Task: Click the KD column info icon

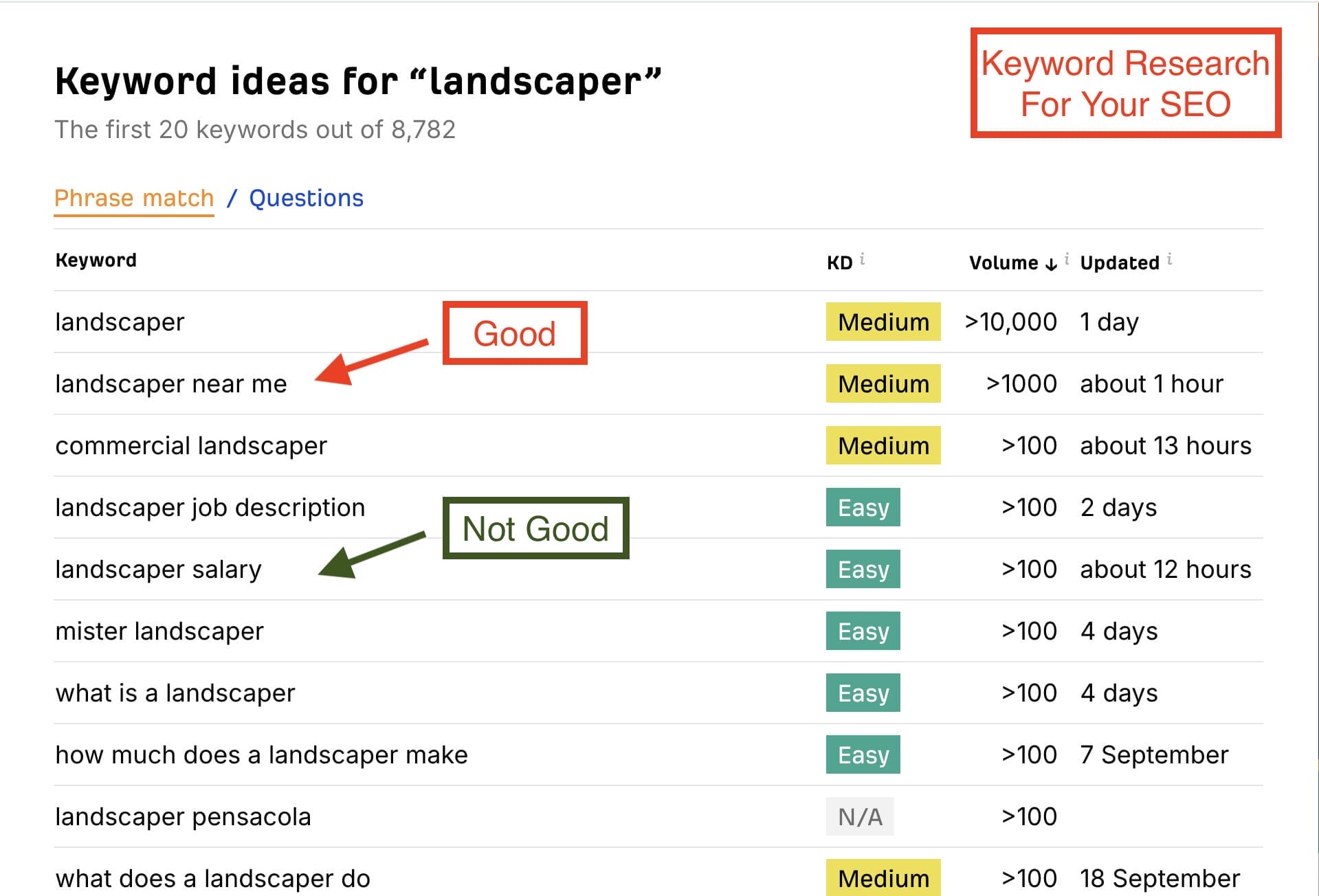Action: coord(863,259)
